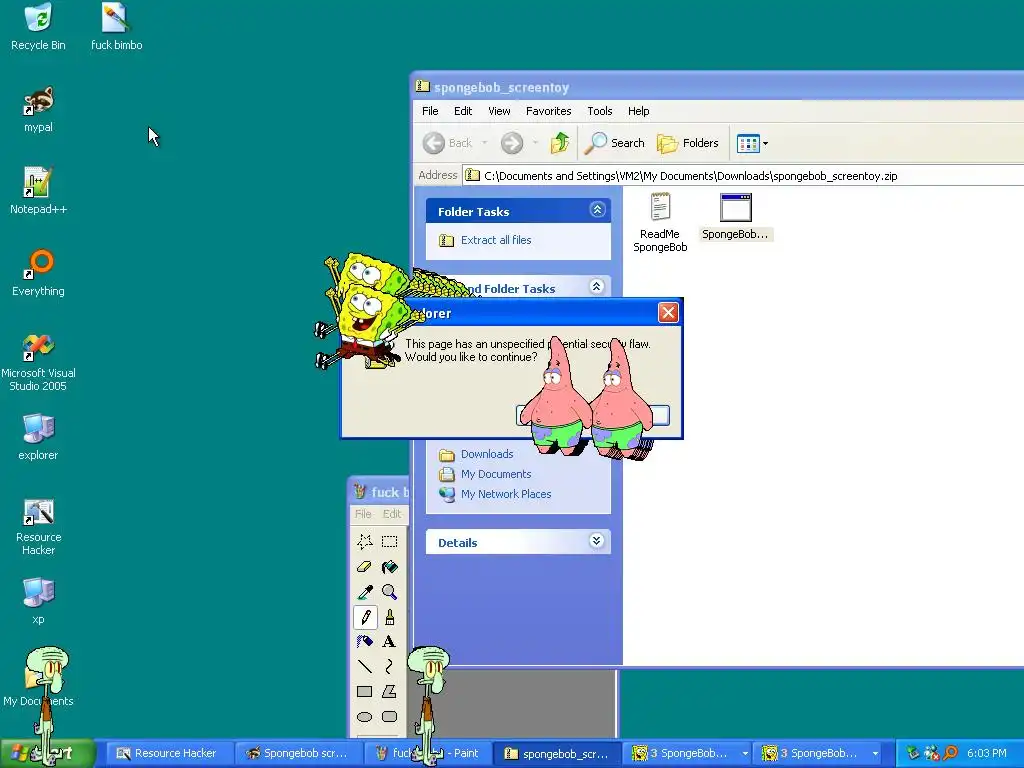Select the ReadMe SpongeBob file
This screenshot has width=1024, height=768.
point(660,223)
